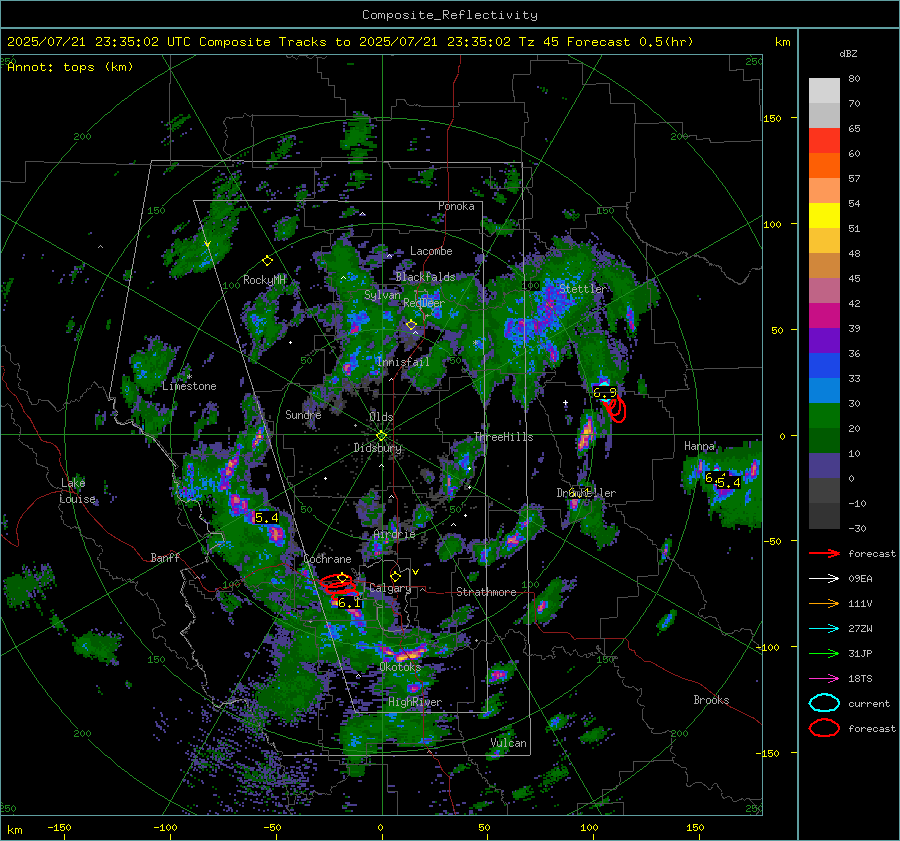900x841 pixels.
Task: Click the UTC timestamp header text
Action: [x=350, y=42]
